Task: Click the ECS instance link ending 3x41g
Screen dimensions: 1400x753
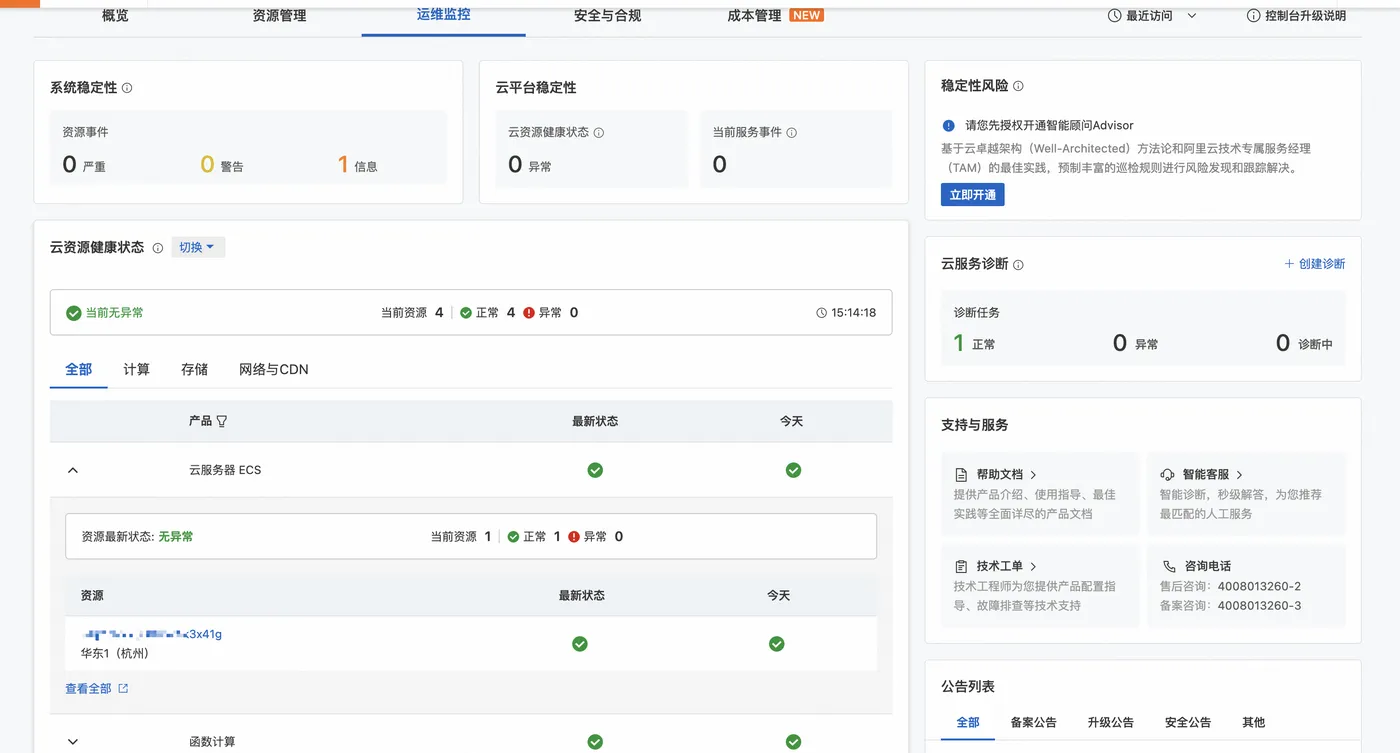Action: (x=151, y=634)
